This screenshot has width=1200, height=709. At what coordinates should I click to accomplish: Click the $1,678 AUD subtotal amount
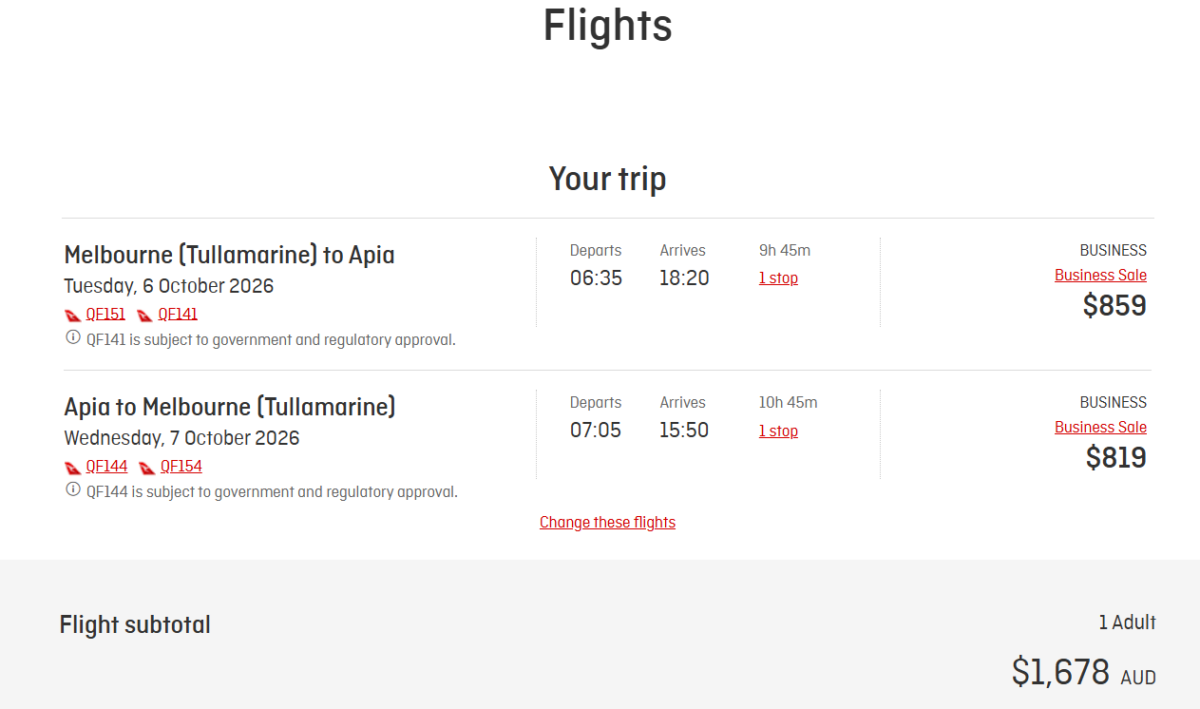1082,672
